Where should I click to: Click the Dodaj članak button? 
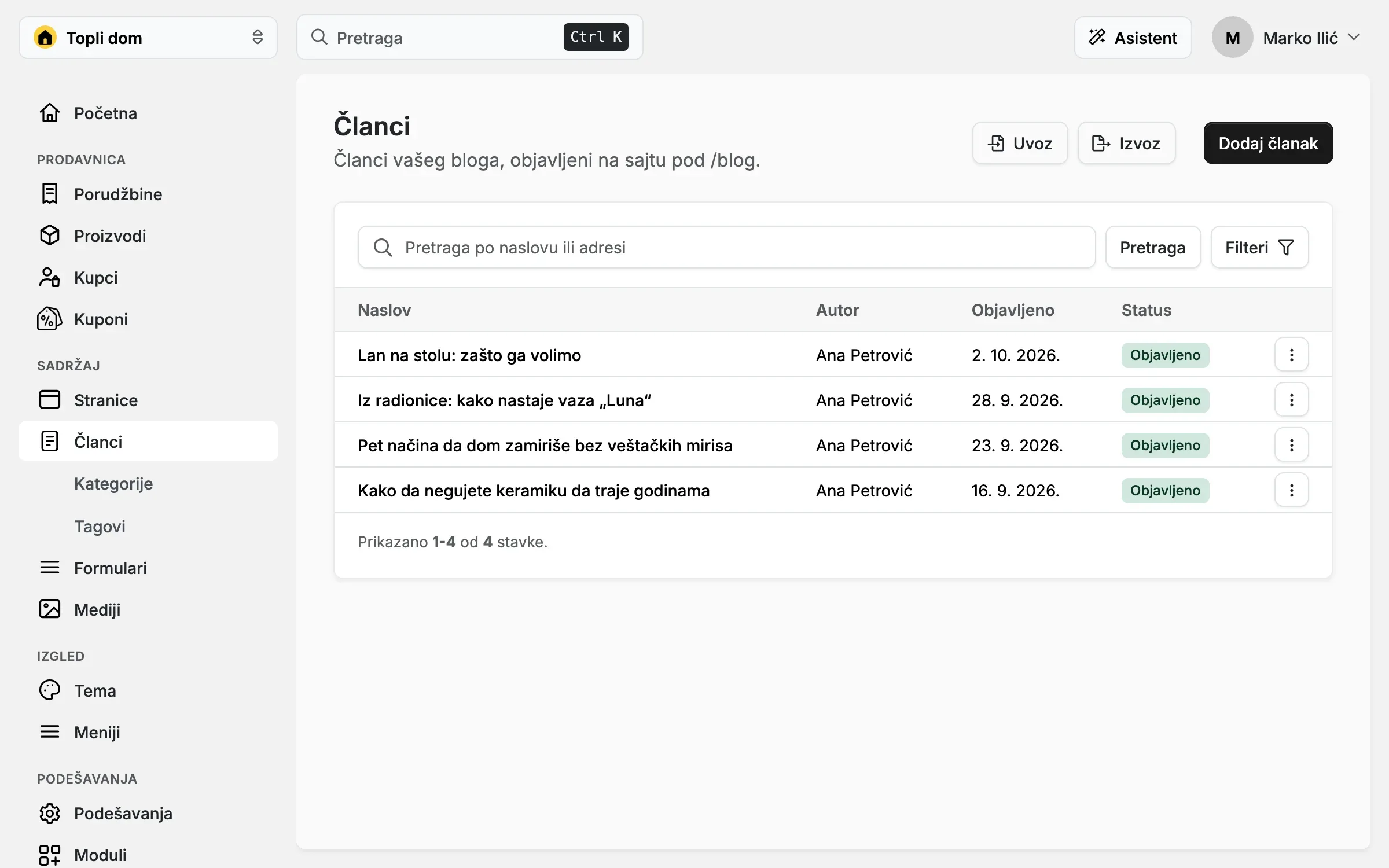1268,143
